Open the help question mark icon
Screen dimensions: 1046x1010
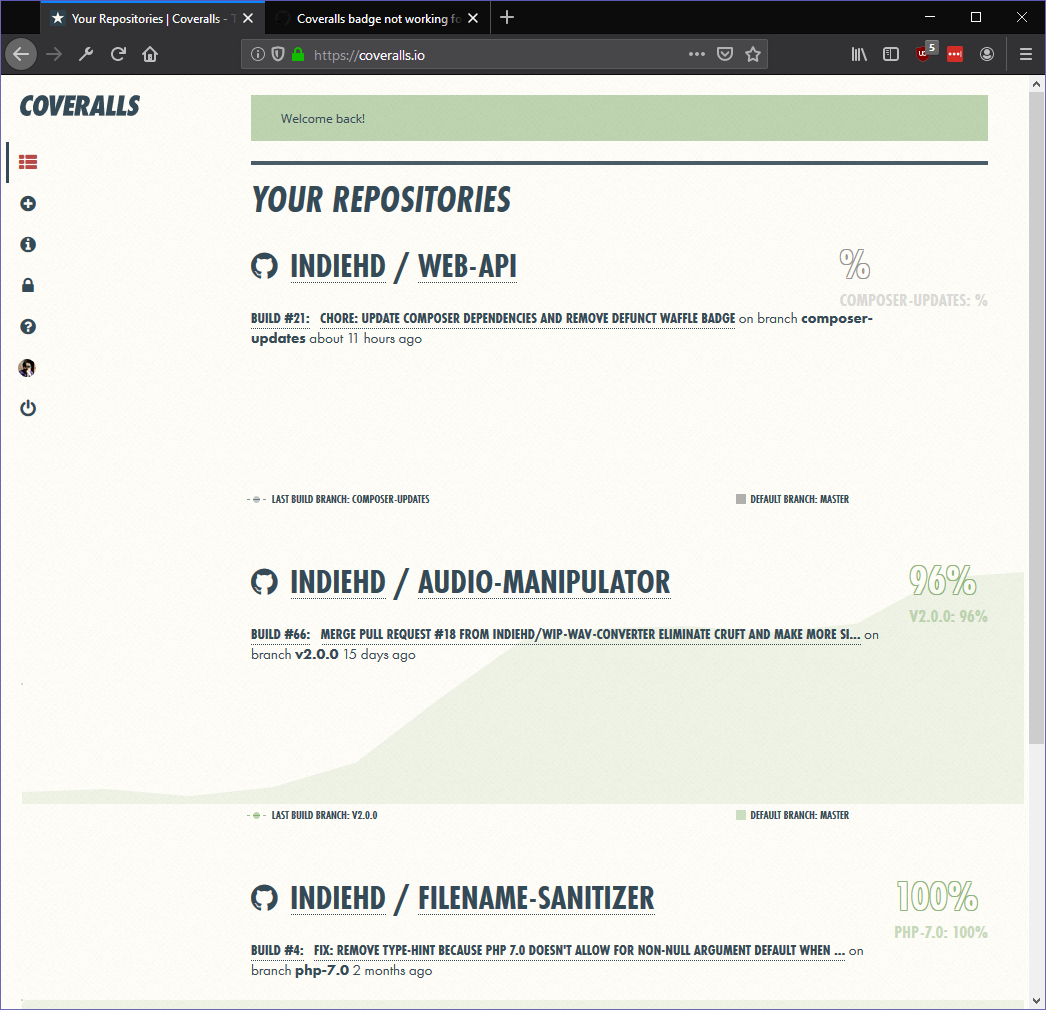28,327
